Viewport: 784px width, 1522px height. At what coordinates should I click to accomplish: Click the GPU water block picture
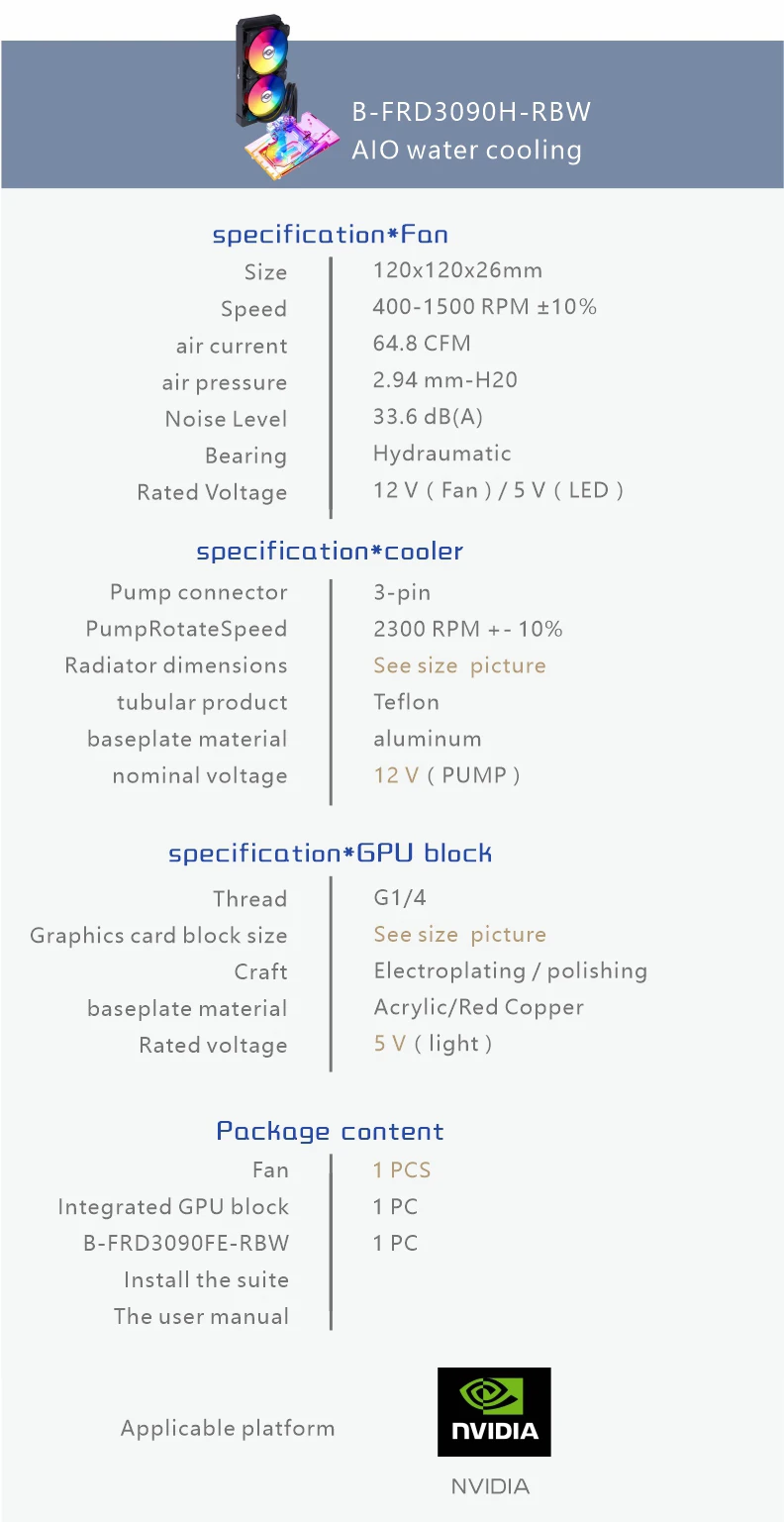[294, 144]
